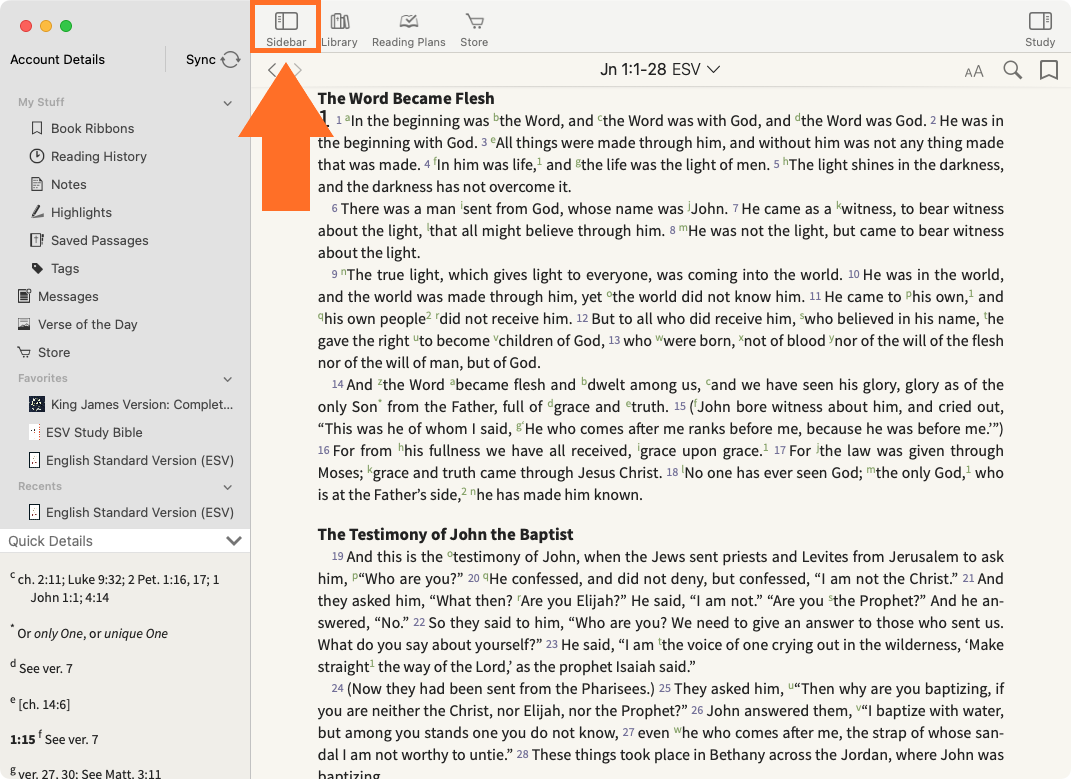Click verse number 14 in the passage
The height and width of the screenshot is (779, 1071).
(337, 385)
